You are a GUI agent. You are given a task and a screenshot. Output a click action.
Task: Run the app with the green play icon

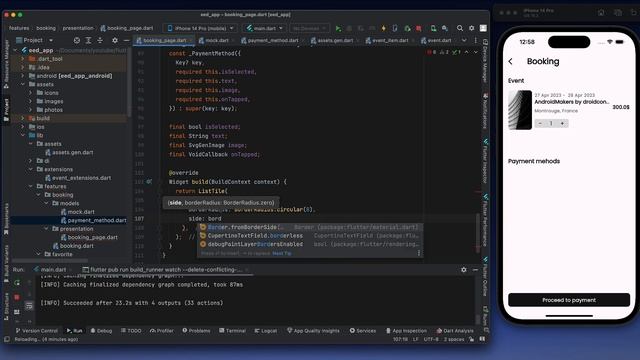(338, 28)
